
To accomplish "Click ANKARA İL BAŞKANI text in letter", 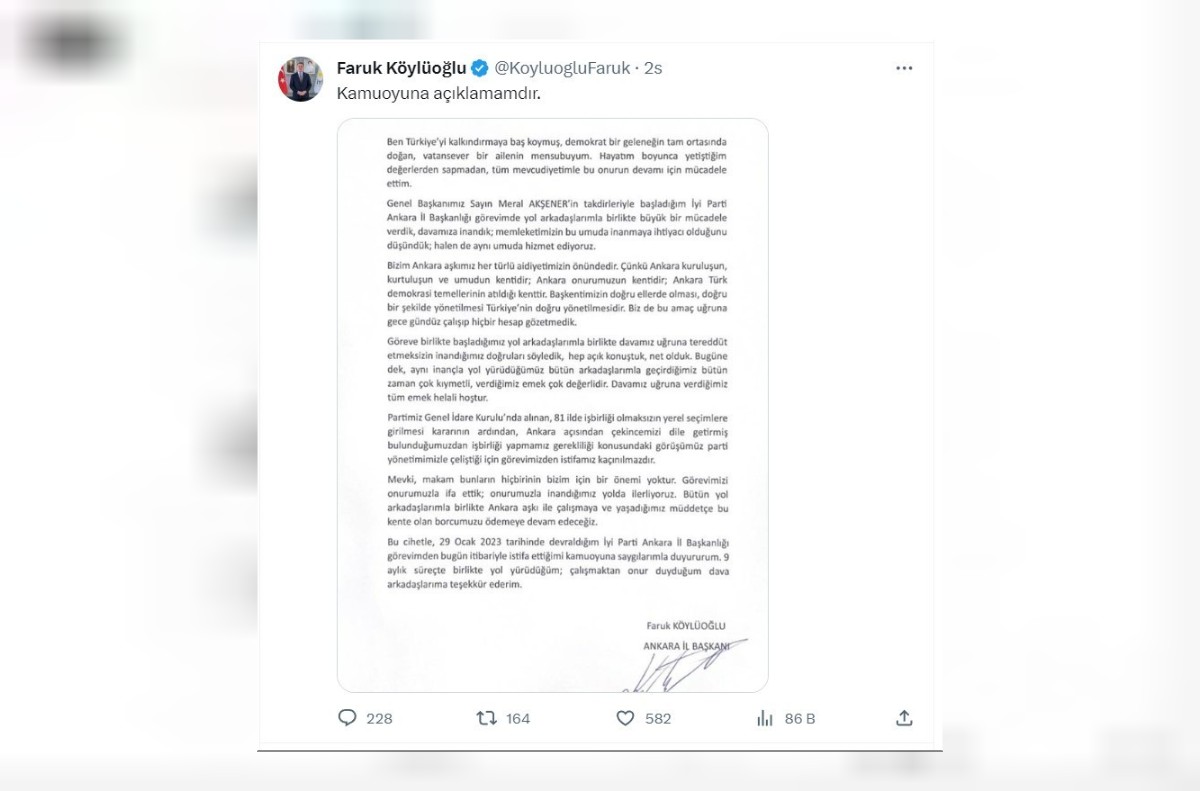I will [x=686, y=645].
